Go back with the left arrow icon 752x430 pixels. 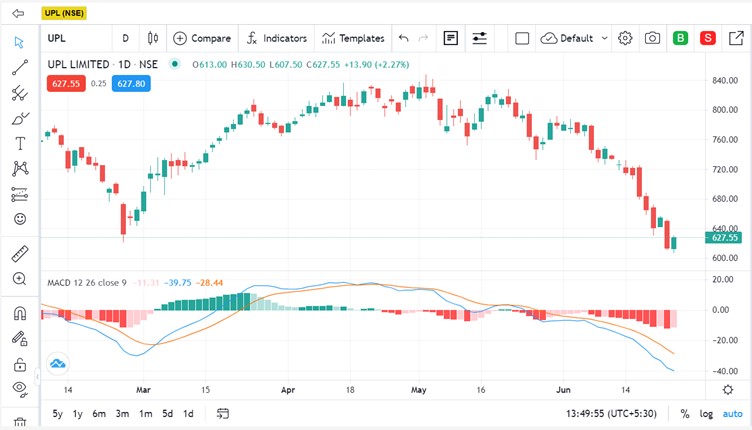[18, 13]
